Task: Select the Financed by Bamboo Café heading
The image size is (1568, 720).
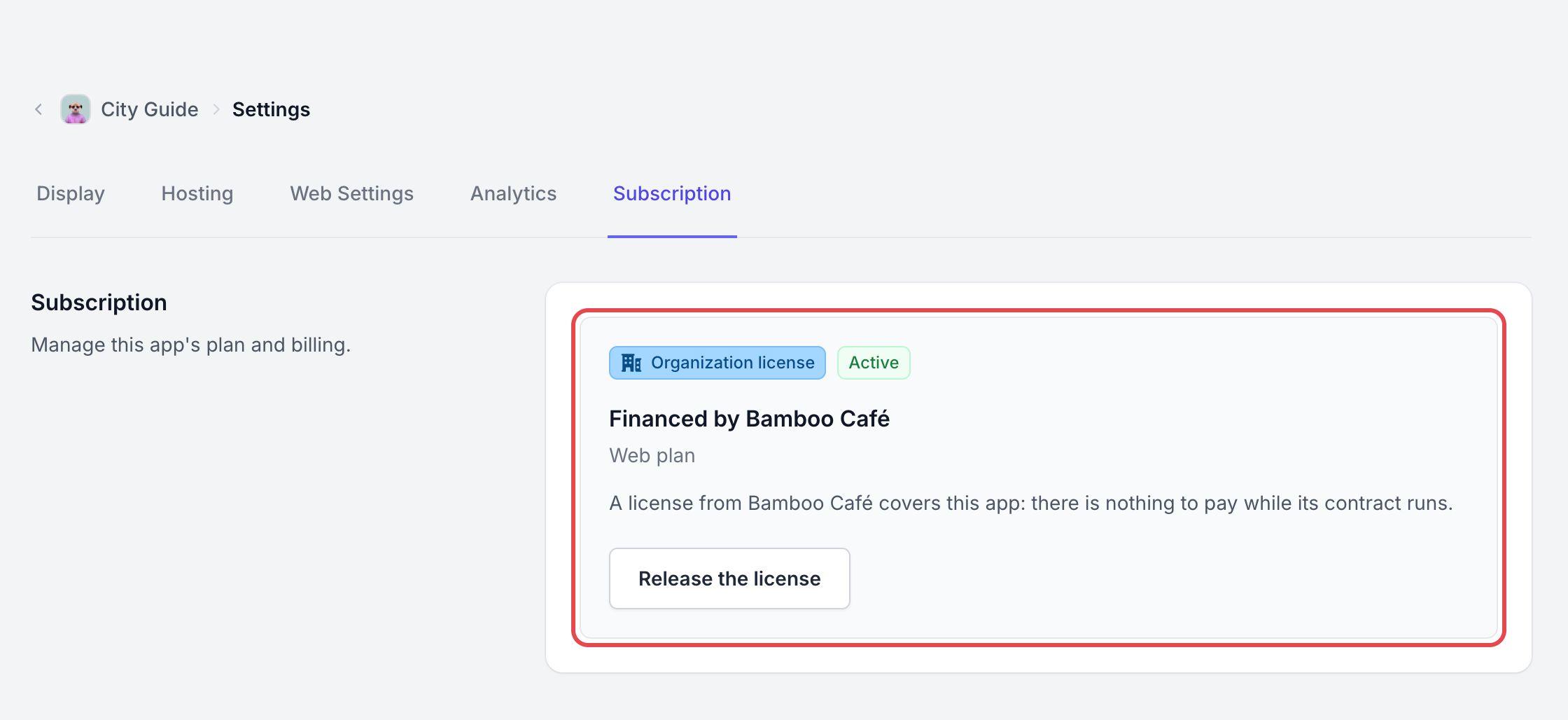Action: [749, 419]
